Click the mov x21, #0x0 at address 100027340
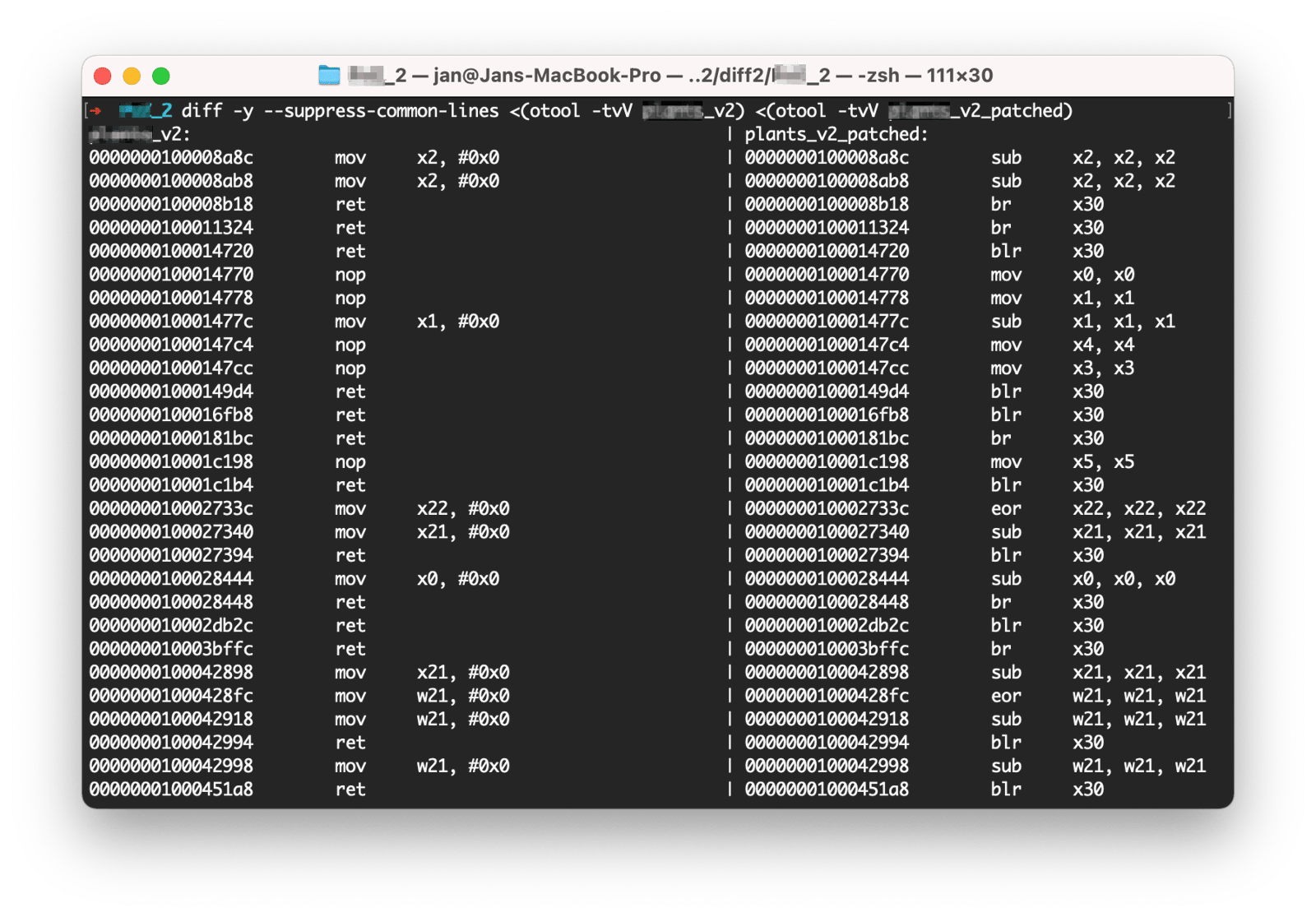 [421, 532]
